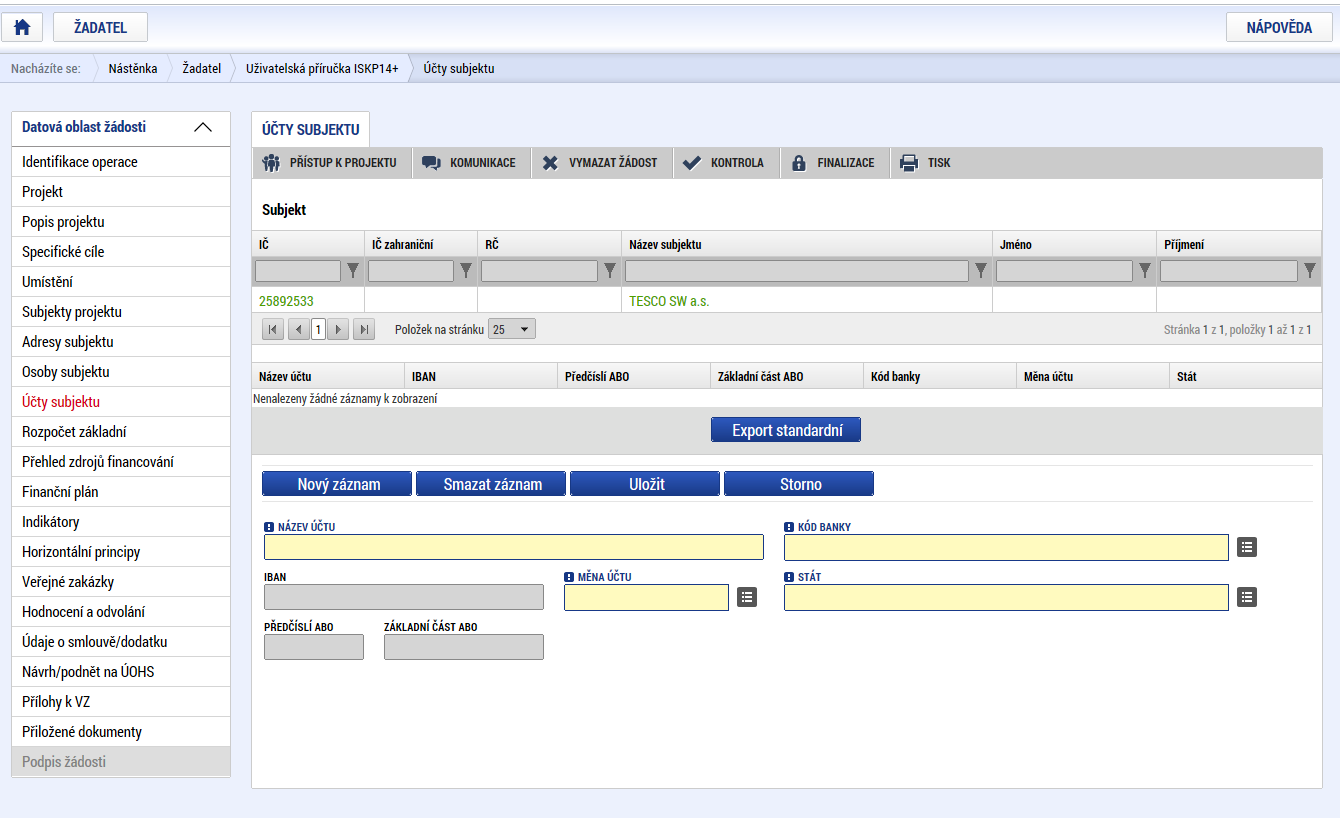The height and width of the screenshot is (818, 1340).
Task: Open Finanční plán sidebar item
Action: click(120, 492)
